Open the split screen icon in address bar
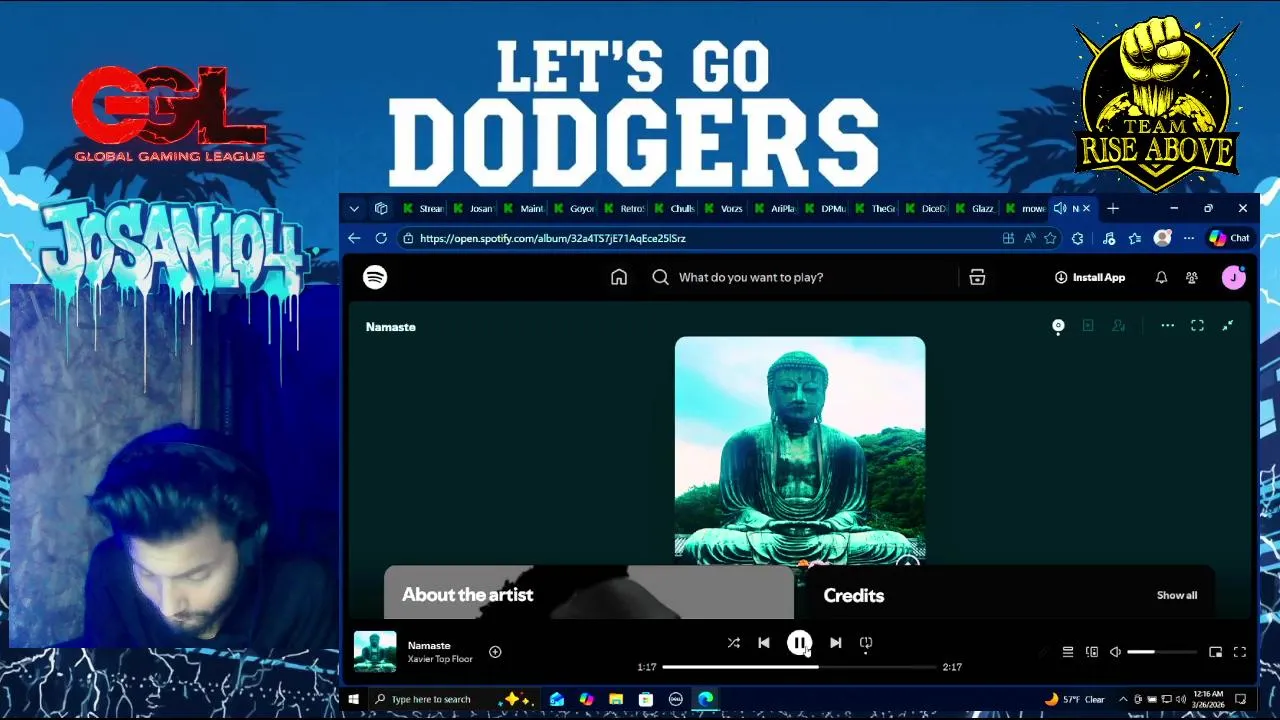 pyautogui.click(x=1008, y=238)
